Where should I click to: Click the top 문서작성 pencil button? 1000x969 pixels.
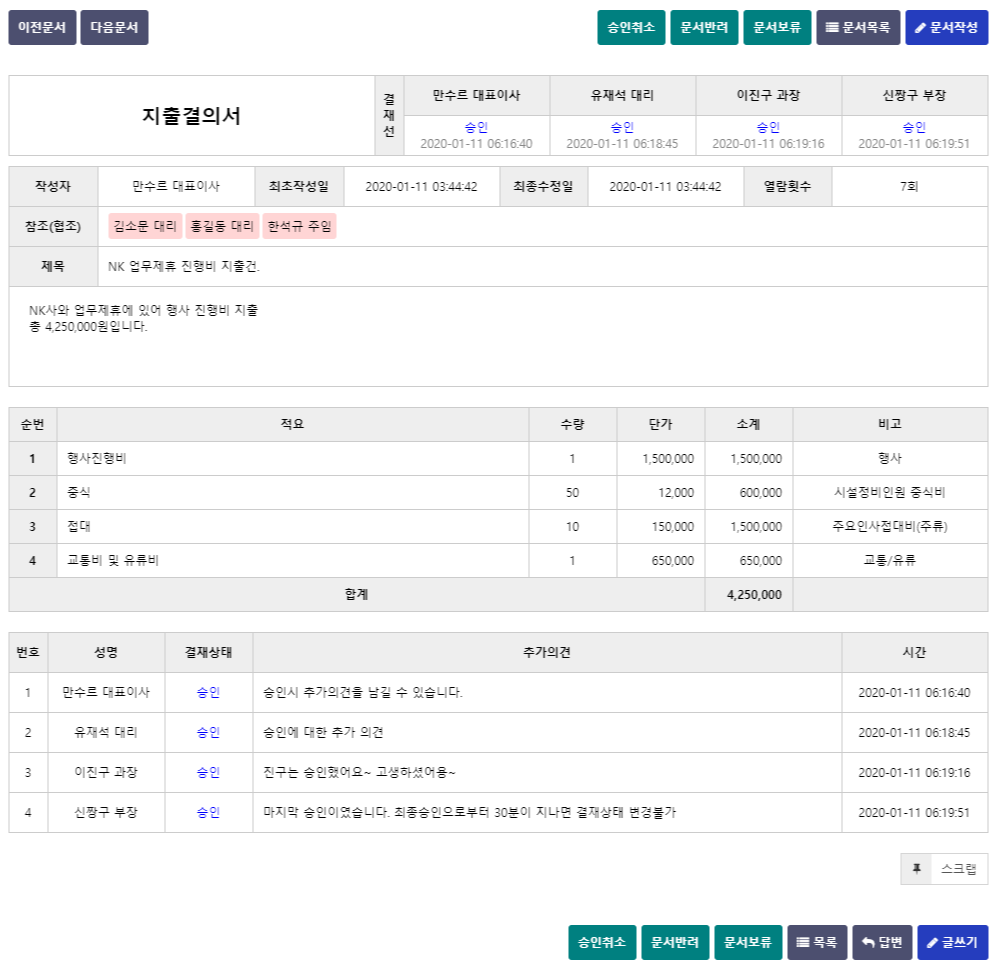tap(946, 28)
